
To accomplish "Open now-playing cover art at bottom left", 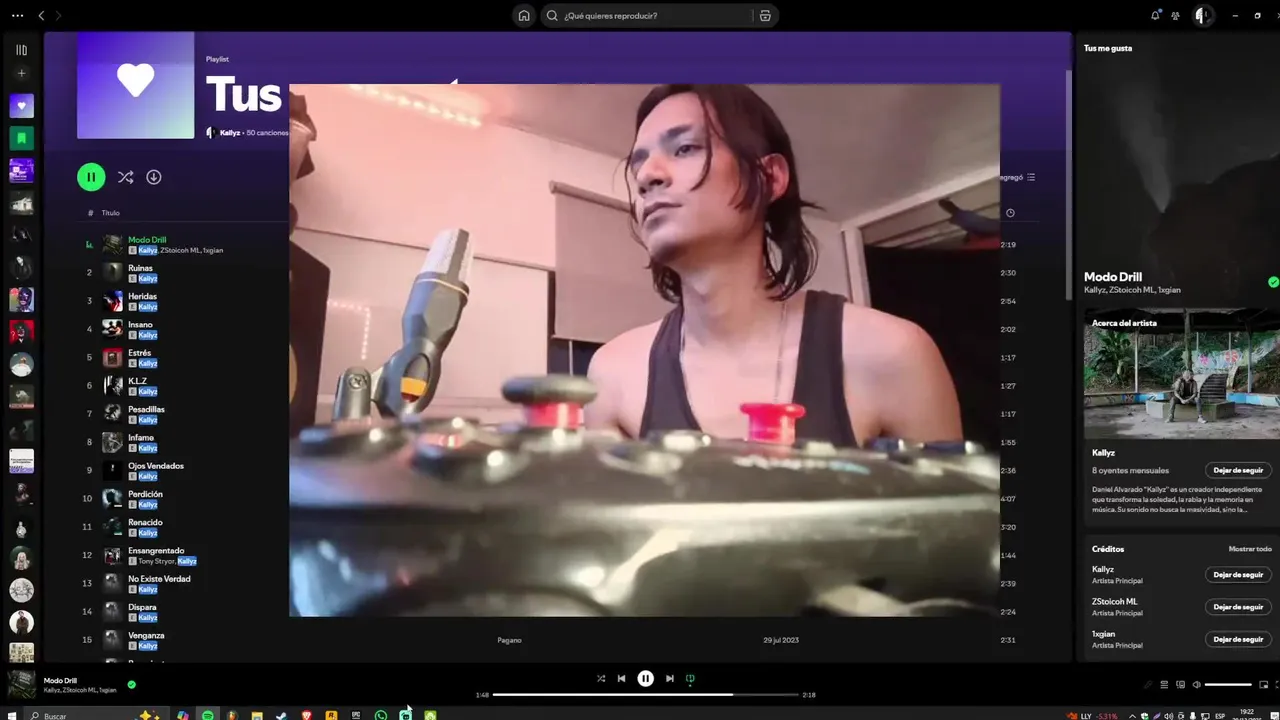I will point(22,684).
